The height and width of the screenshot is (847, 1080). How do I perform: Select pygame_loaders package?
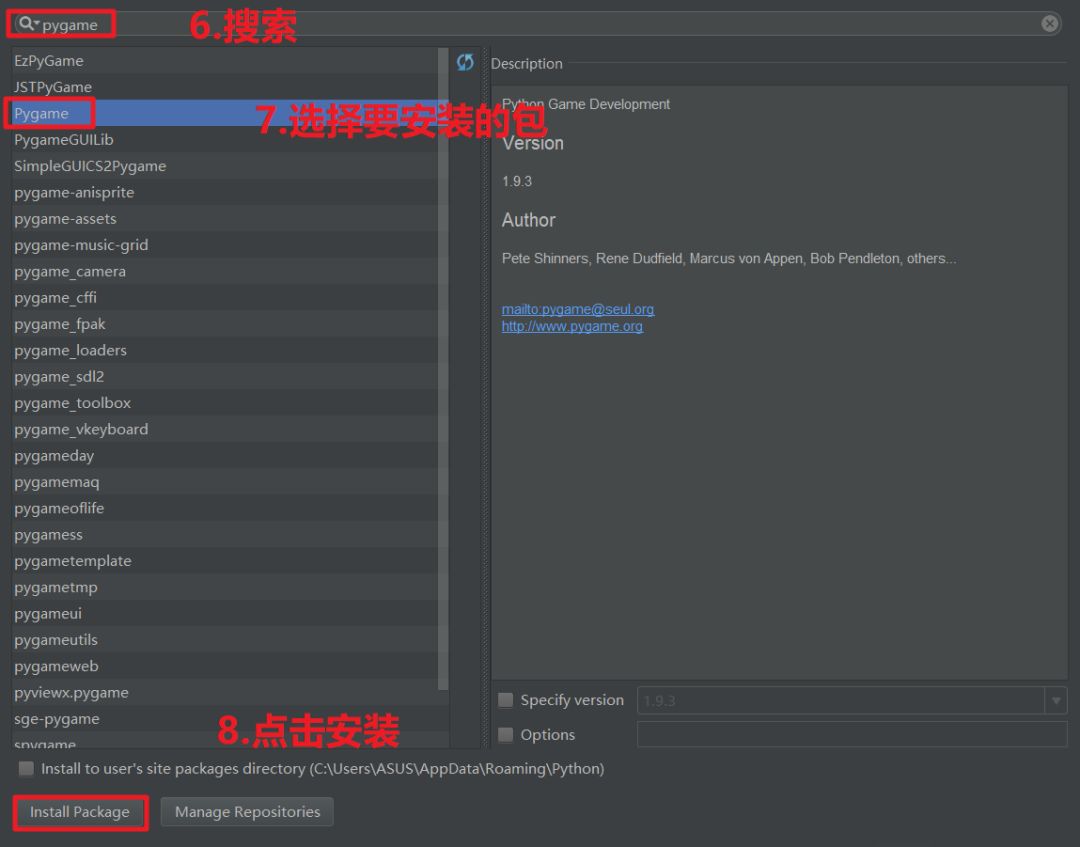pos(225,351)
